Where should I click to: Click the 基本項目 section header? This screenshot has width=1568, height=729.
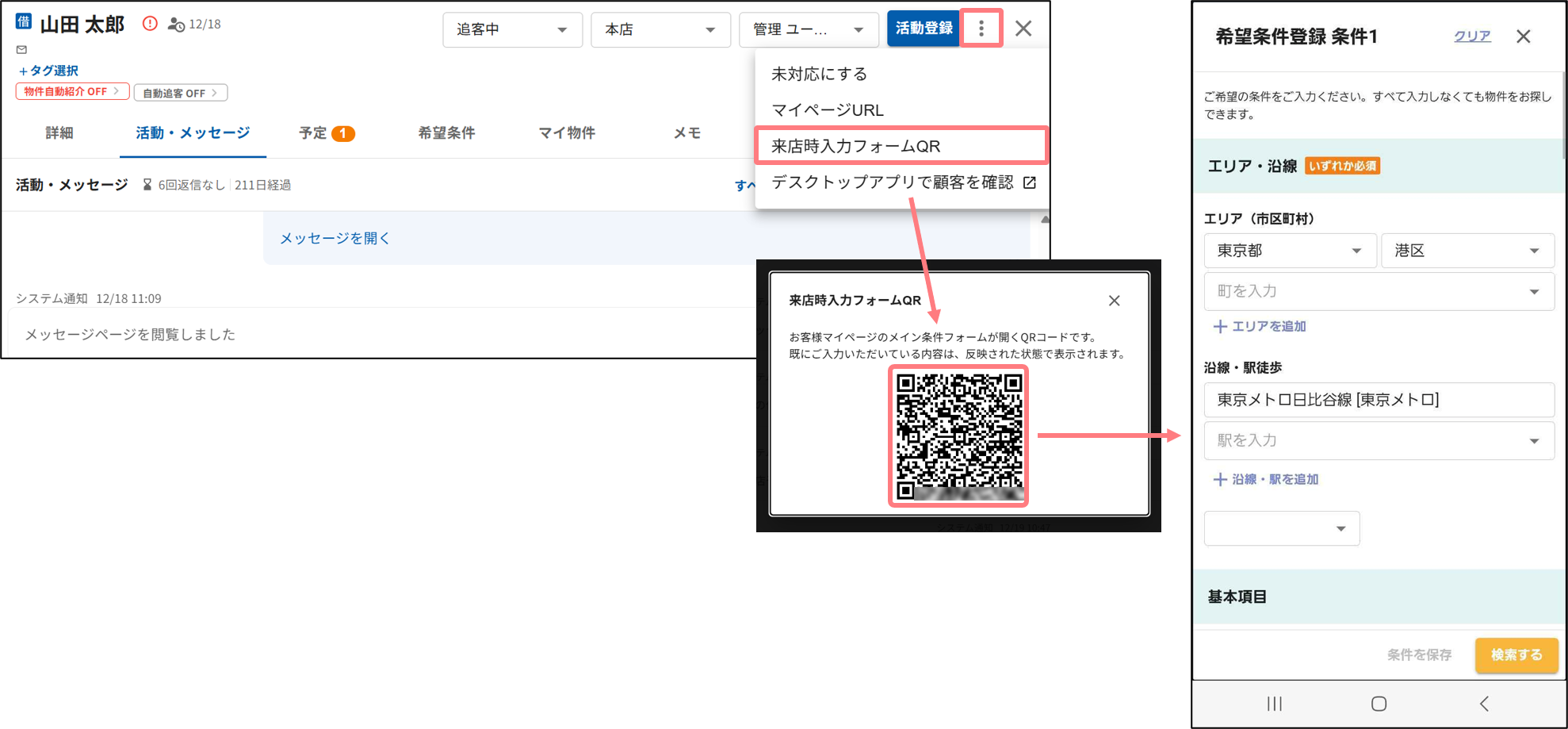tap(1379, 597)
